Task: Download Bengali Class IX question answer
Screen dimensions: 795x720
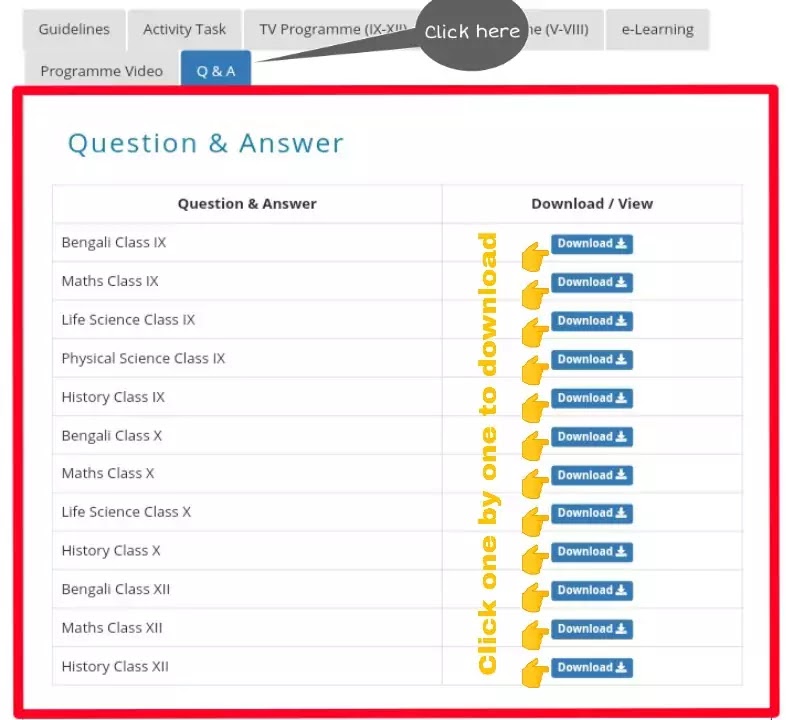Action: click(x=592, y=244)
